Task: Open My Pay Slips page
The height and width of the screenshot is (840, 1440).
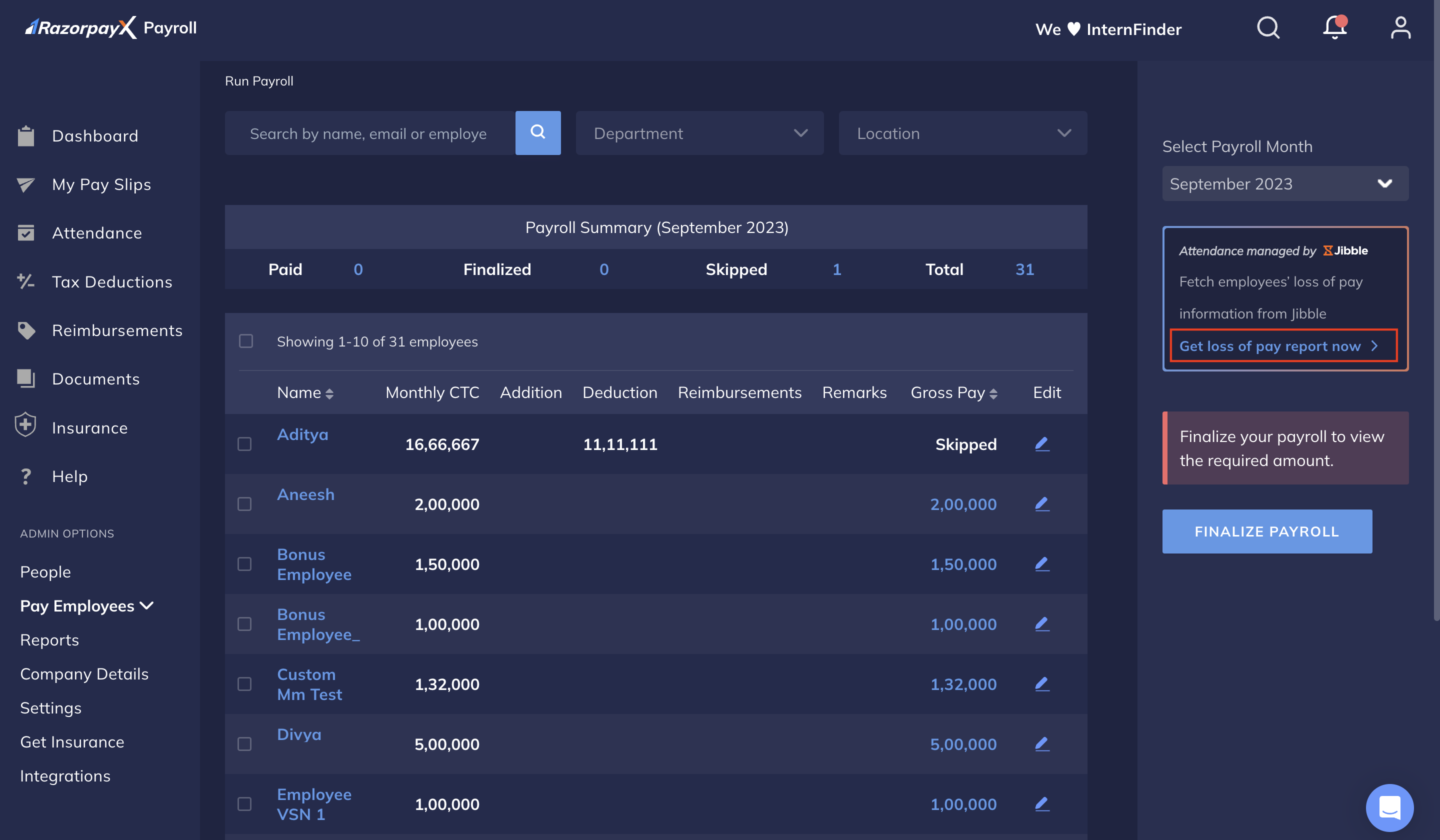Action: click(x=101, y=184)
